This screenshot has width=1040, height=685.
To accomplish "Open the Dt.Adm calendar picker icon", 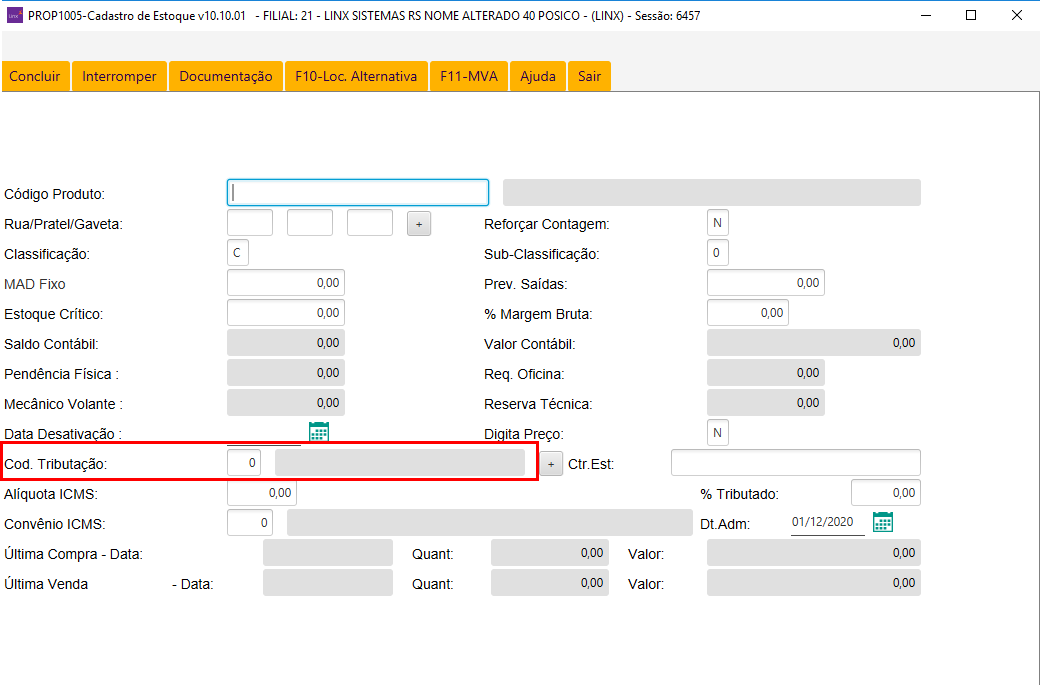I will click(x=883, y=522).
